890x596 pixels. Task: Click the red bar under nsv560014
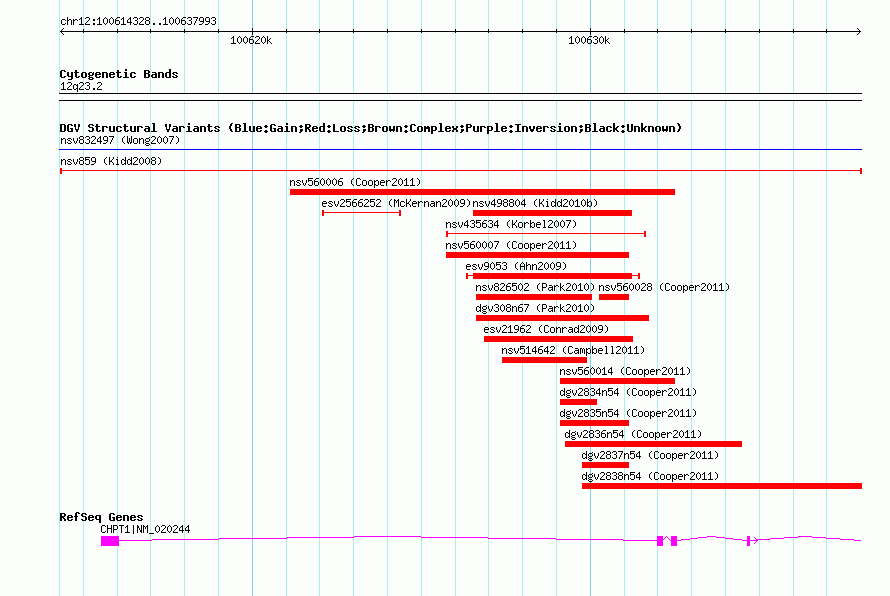point(617,381)
